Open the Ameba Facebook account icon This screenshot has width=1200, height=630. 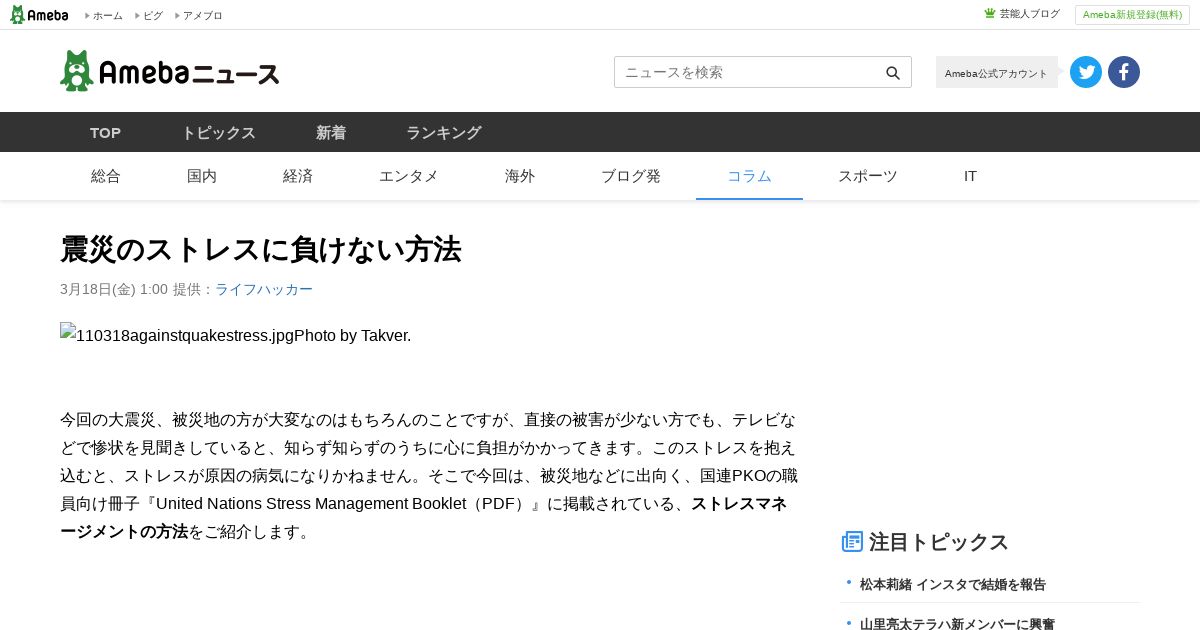pyautogui.click(x=1124, y=72)
